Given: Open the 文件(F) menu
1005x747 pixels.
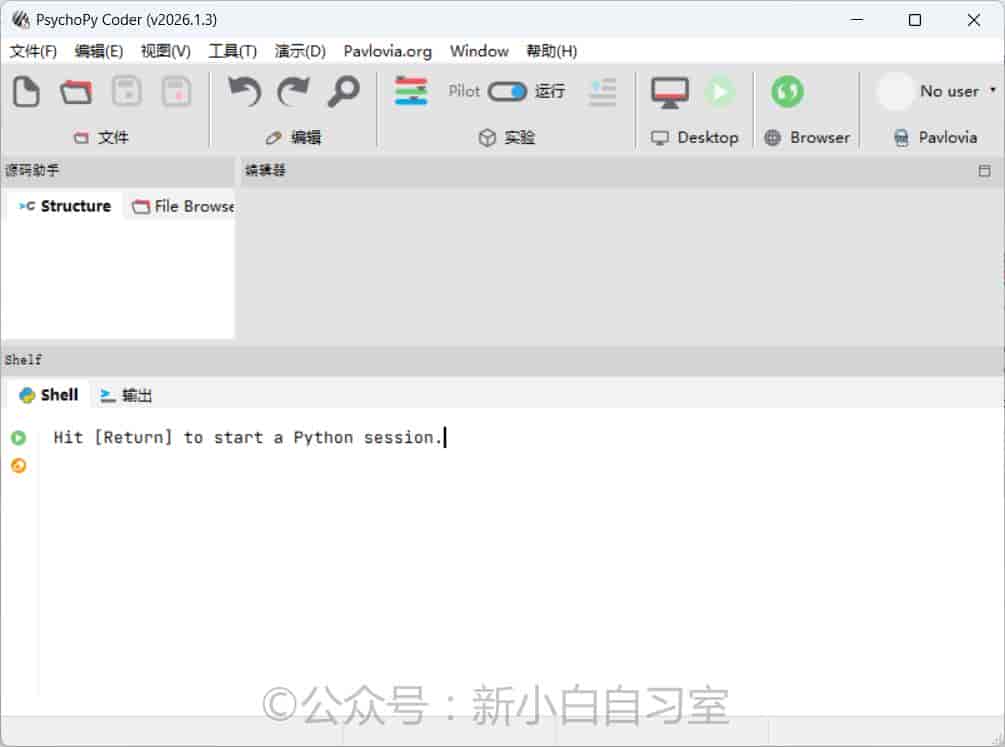Looking at the screenshot, I should (x=33, y=51).
